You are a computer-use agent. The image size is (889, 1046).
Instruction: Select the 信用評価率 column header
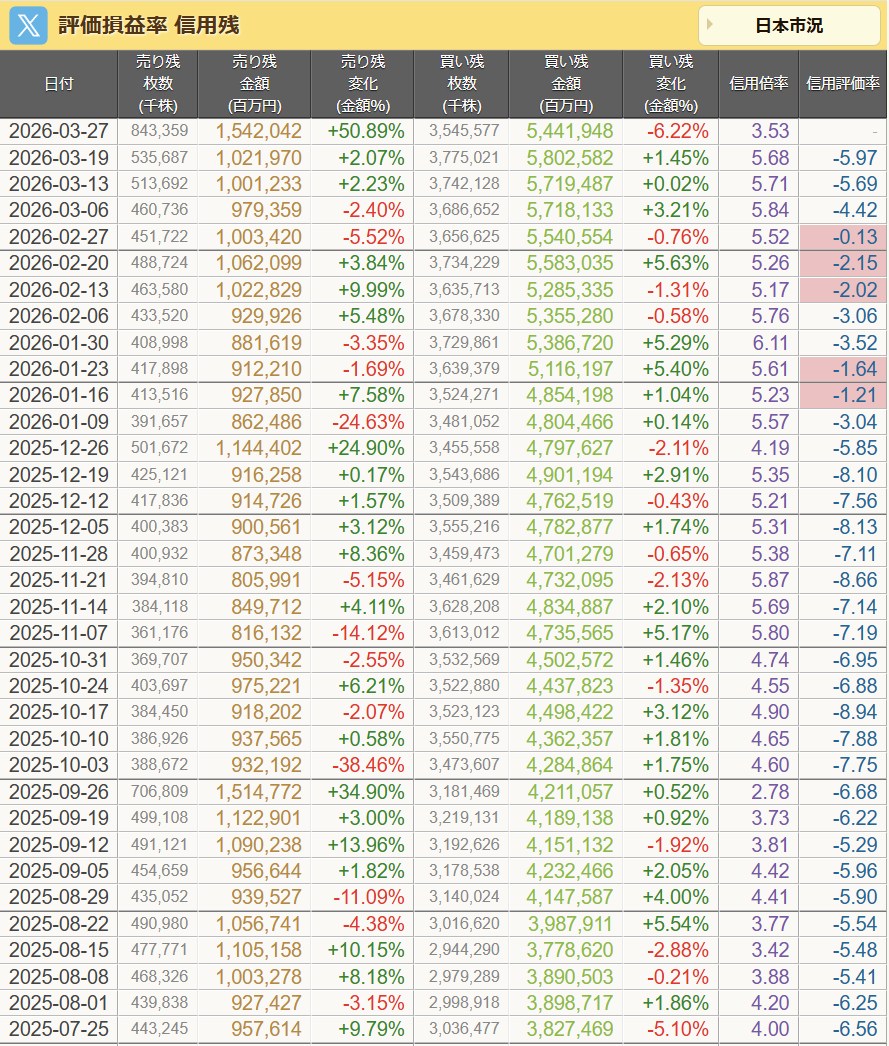coord(842,84)
